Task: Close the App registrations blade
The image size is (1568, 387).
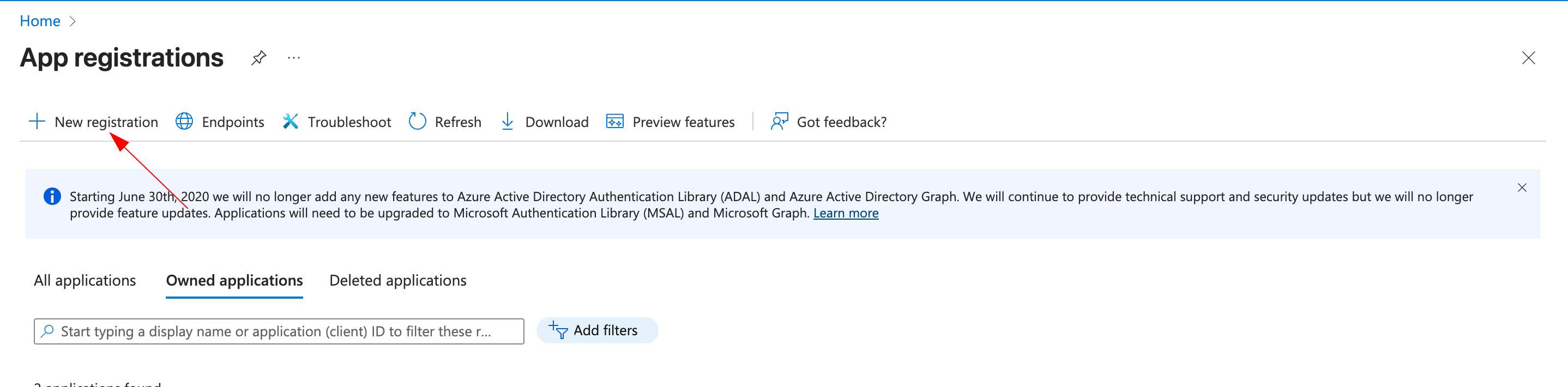Action: point(1528,58)
